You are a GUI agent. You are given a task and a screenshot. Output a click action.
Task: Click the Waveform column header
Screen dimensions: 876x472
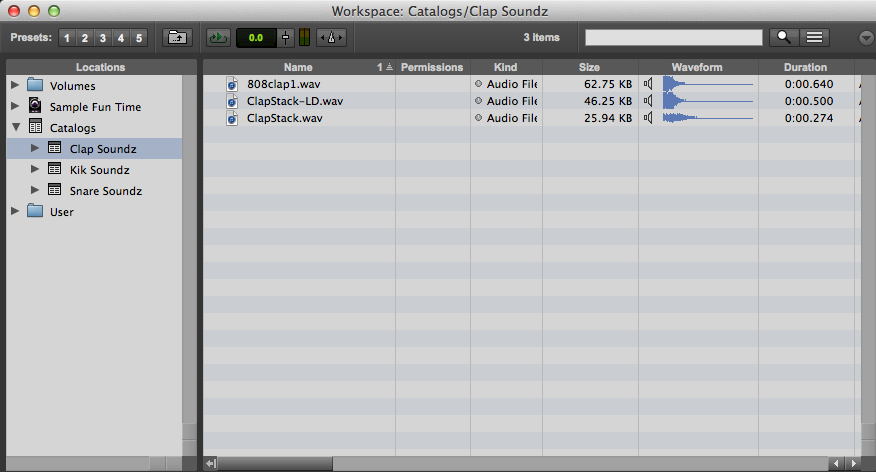point(697,67)
